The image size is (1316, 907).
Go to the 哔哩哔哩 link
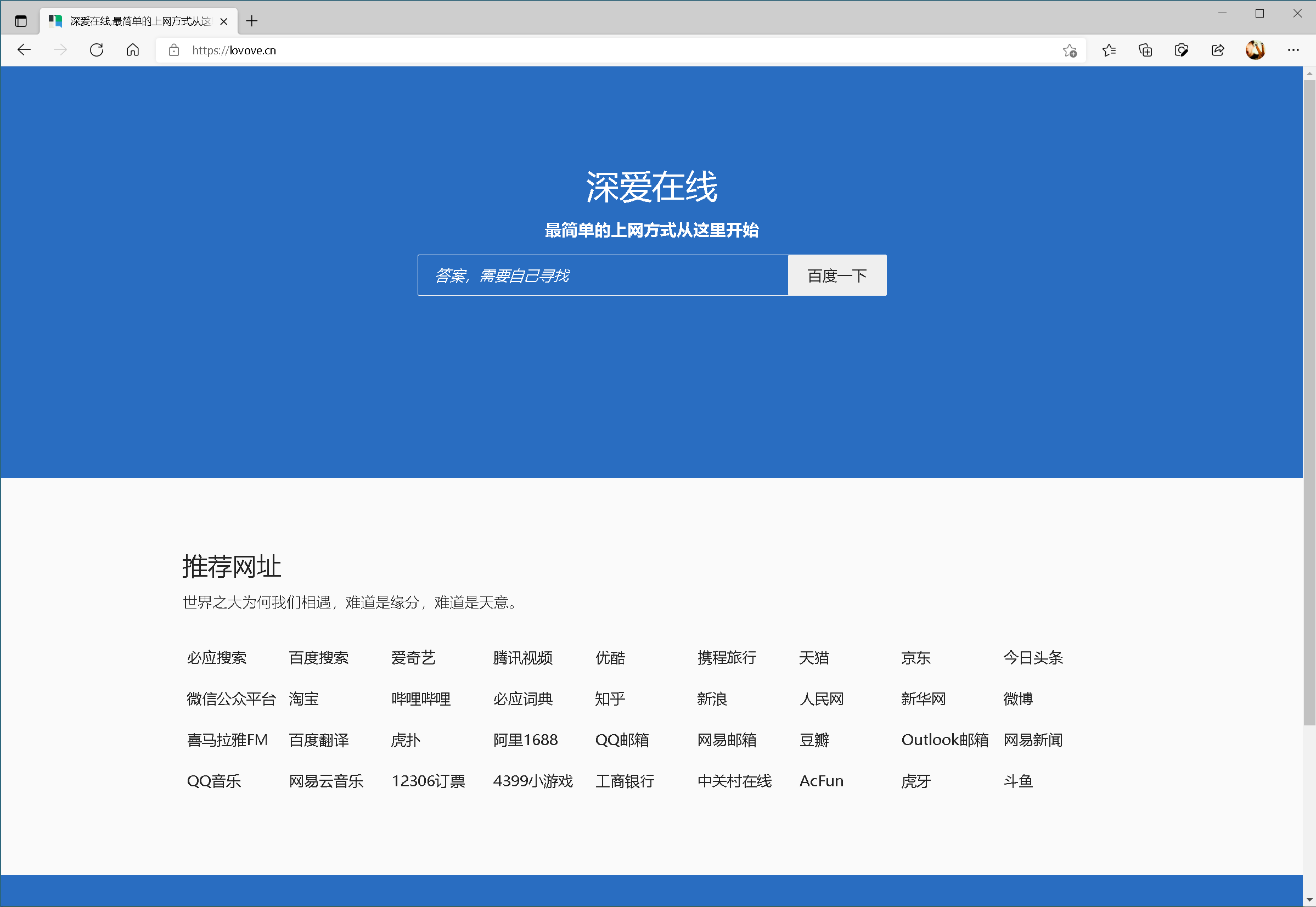420,698
